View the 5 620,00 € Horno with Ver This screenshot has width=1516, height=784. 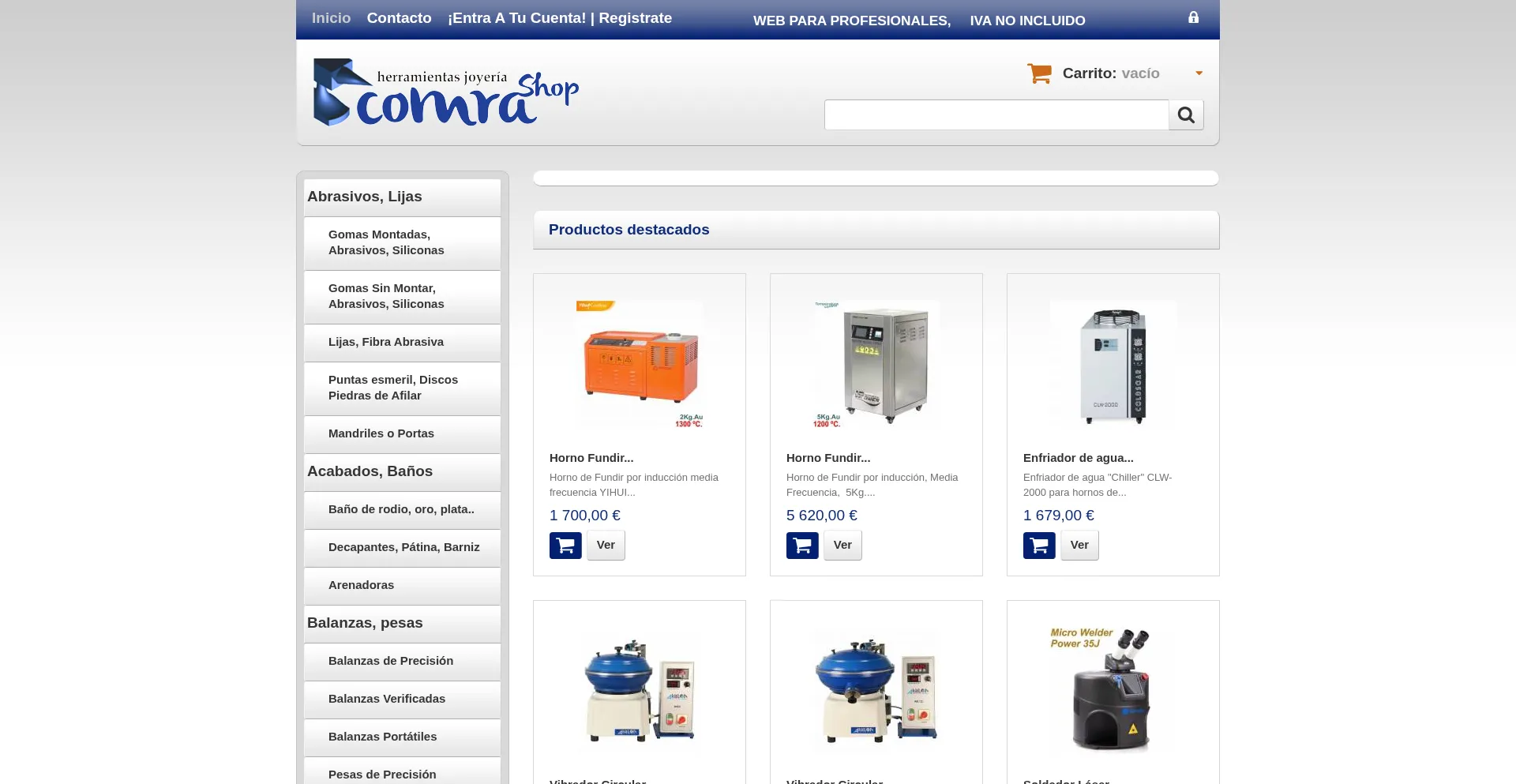click(x=842, y=545)
